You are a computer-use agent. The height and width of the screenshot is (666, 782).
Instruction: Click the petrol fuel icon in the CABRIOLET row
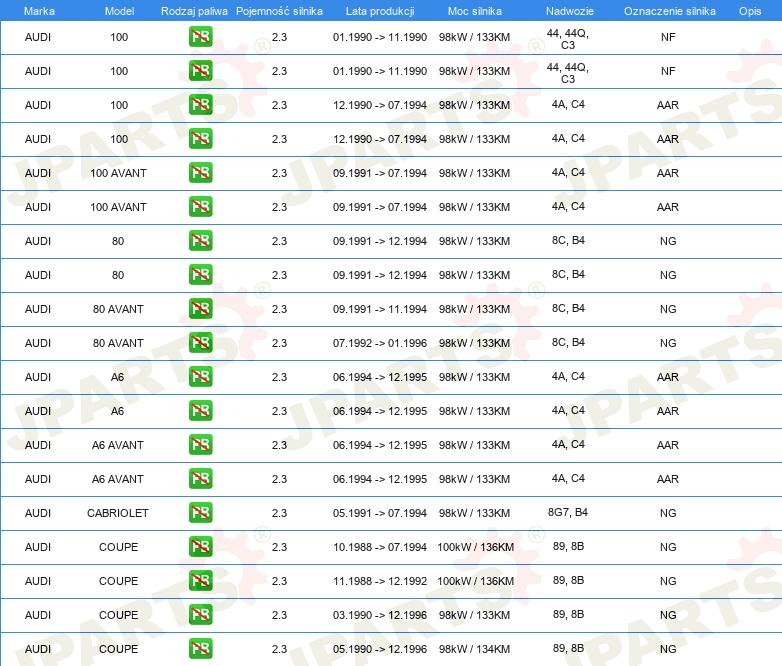(200, 512)
